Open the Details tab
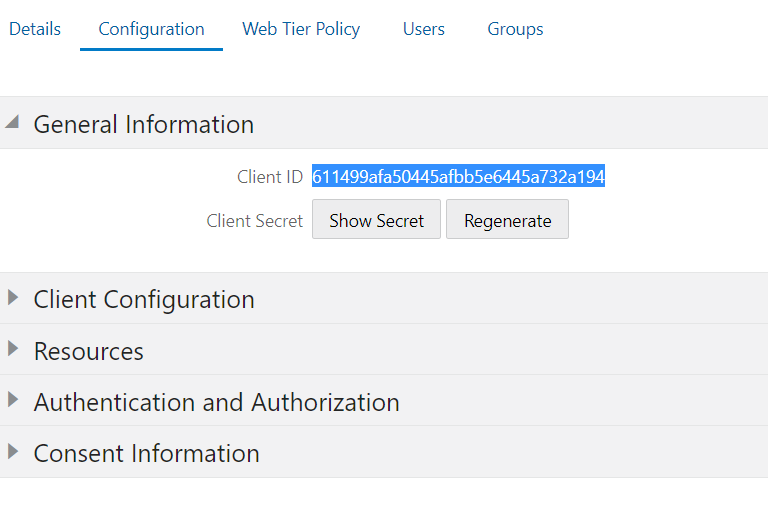Image resolution: width=768 pixels, height=514 pixels. pyautogui.click(x=35, y=29)
